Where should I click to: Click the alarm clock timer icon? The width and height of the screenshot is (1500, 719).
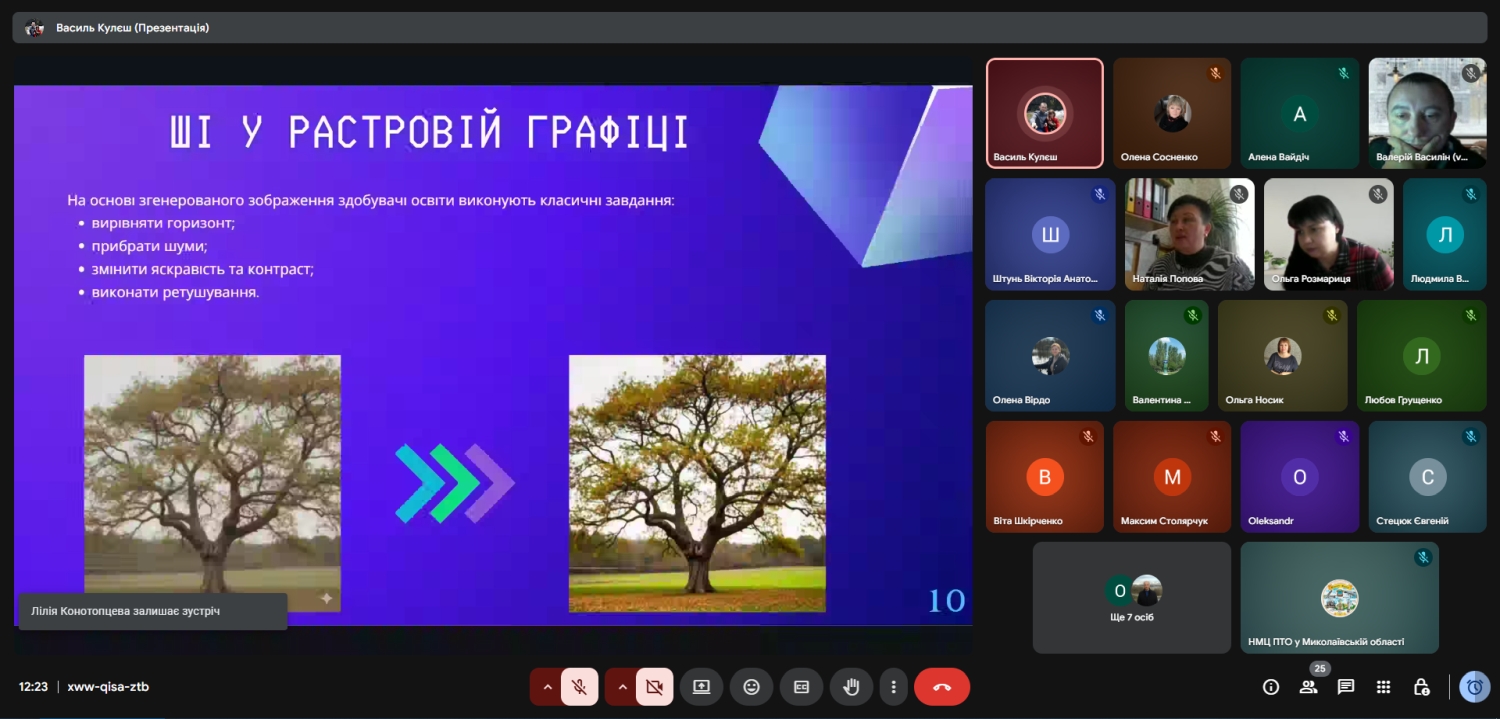1474,687
